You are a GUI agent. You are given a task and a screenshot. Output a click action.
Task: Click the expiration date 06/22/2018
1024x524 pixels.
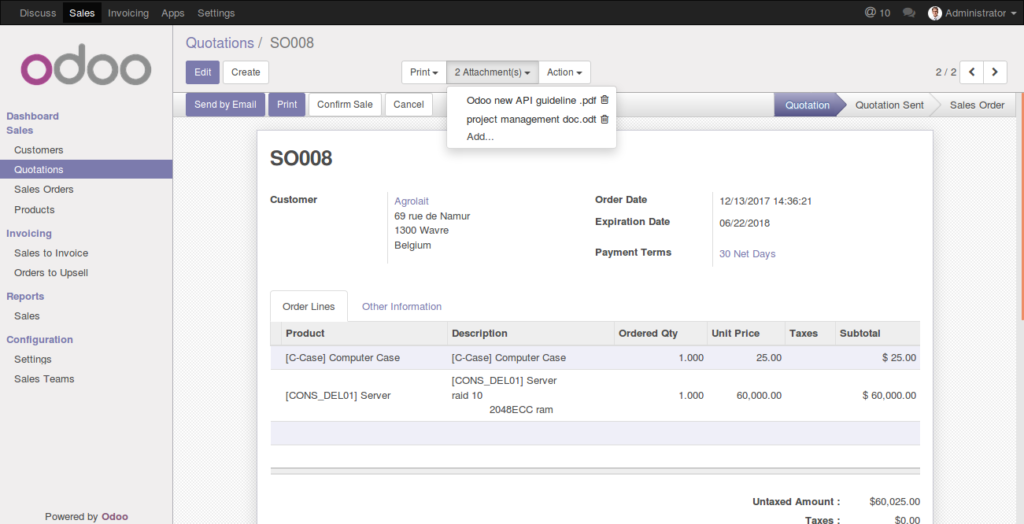[x=744, y=223]
